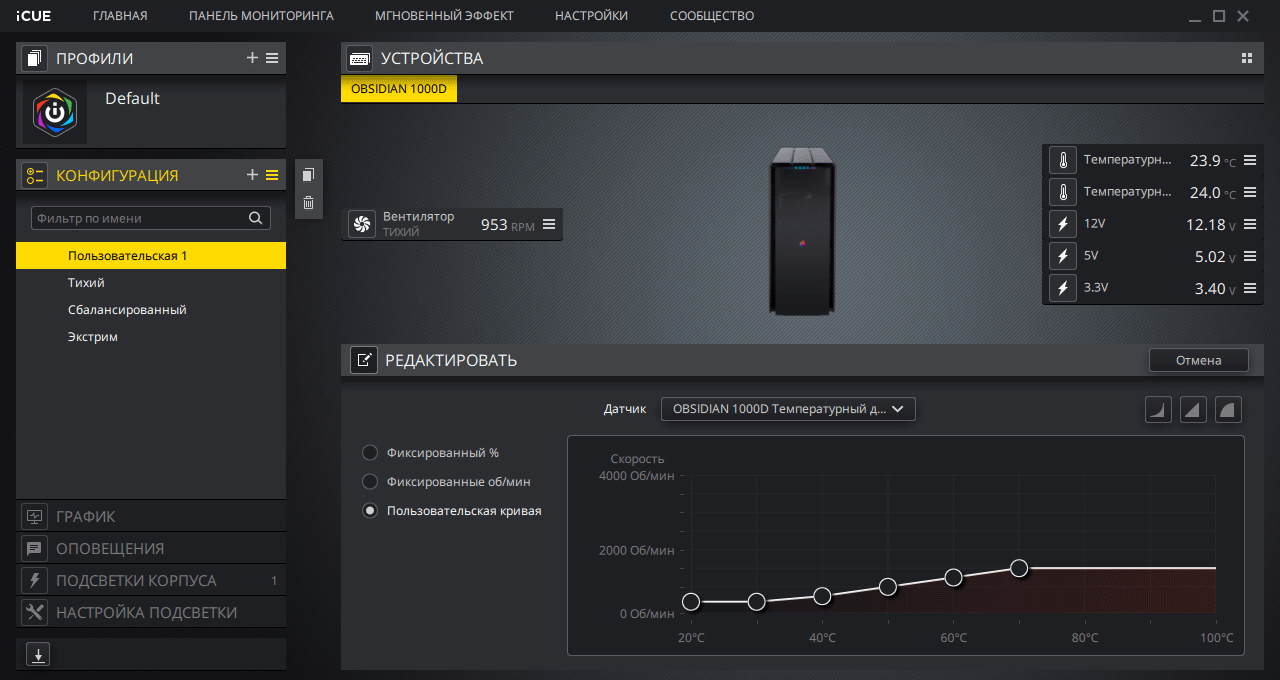Click the edit pencil icon beside РЕДАКТИРОВАТЬ
Screen dimensions: 1280x680
click(x=364, y=360)
